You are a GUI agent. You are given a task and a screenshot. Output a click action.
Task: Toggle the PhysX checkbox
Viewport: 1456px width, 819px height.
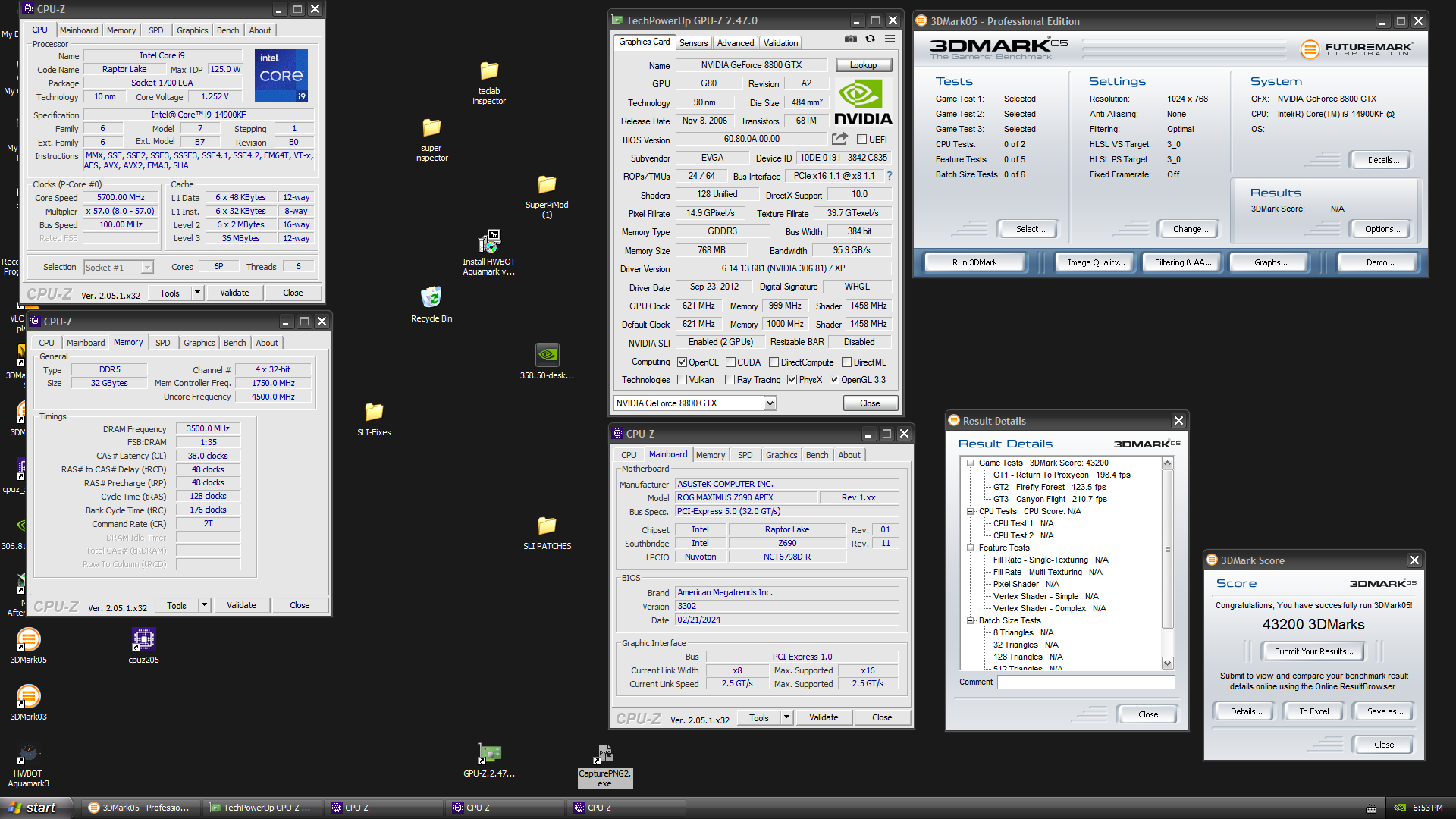click(x=792, y=380)
